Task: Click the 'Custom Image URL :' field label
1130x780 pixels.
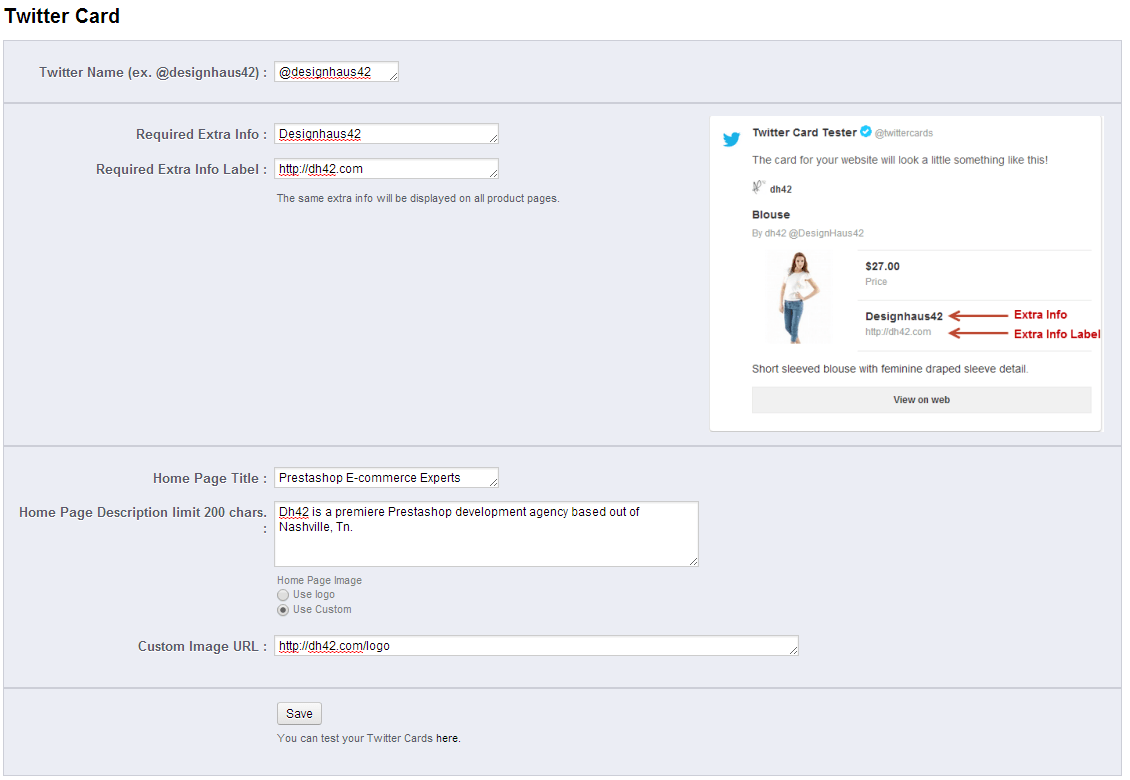Action: tap(203, 647)
